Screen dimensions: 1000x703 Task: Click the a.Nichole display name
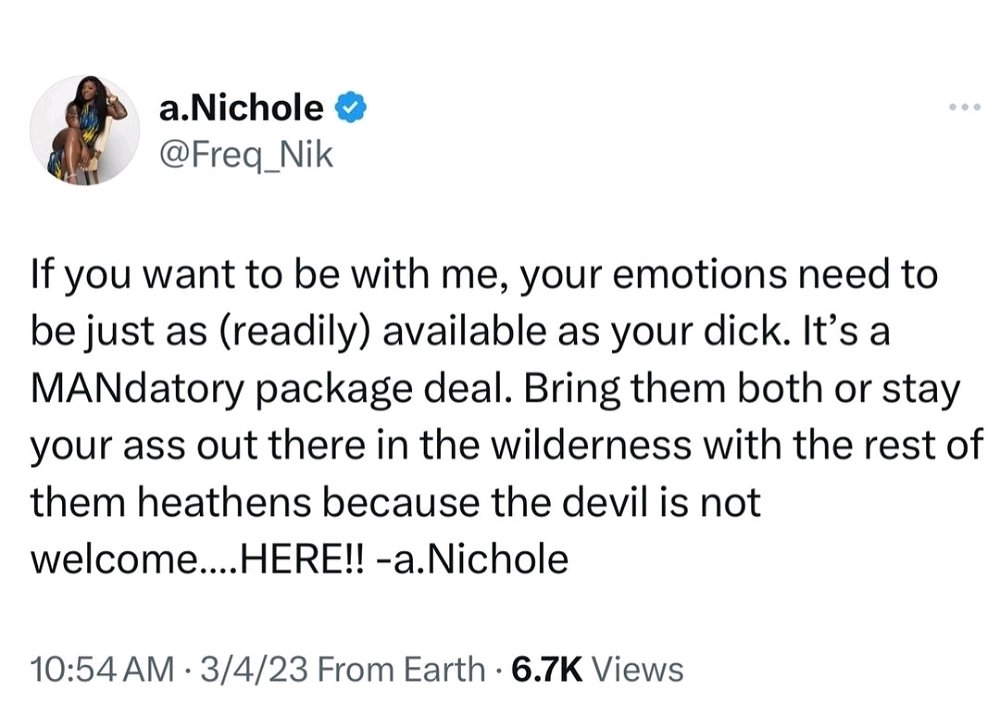(x=241, y=107)
